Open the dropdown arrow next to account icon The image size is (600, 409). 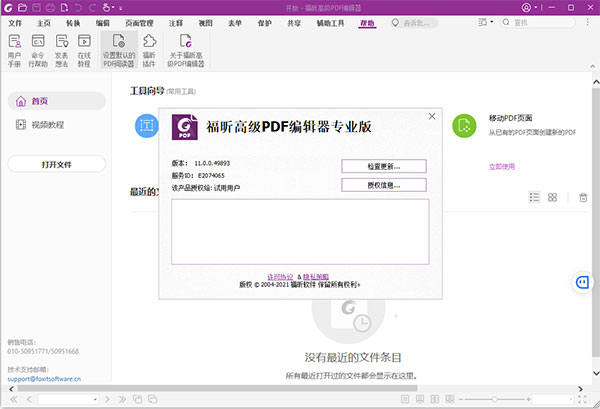[536, 7]
